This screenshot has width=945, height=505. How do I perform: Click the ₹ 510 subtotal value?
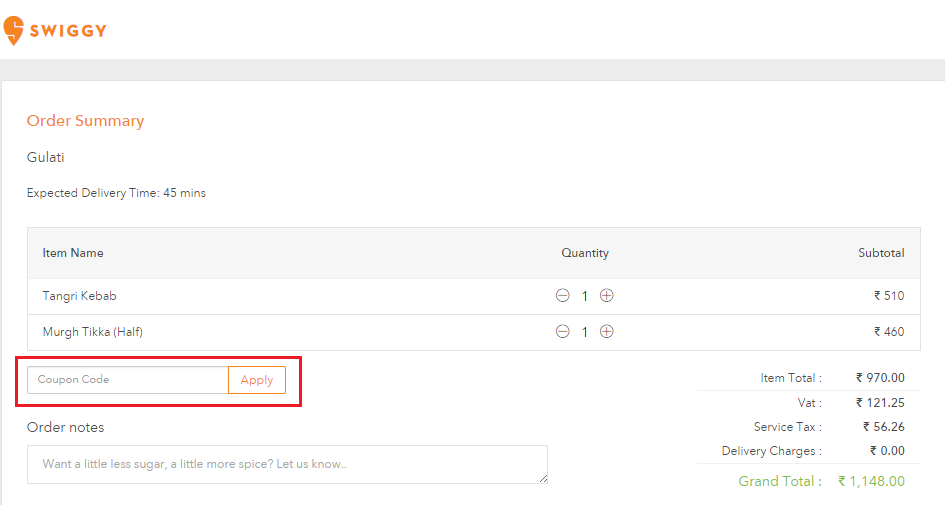[889, 296]
